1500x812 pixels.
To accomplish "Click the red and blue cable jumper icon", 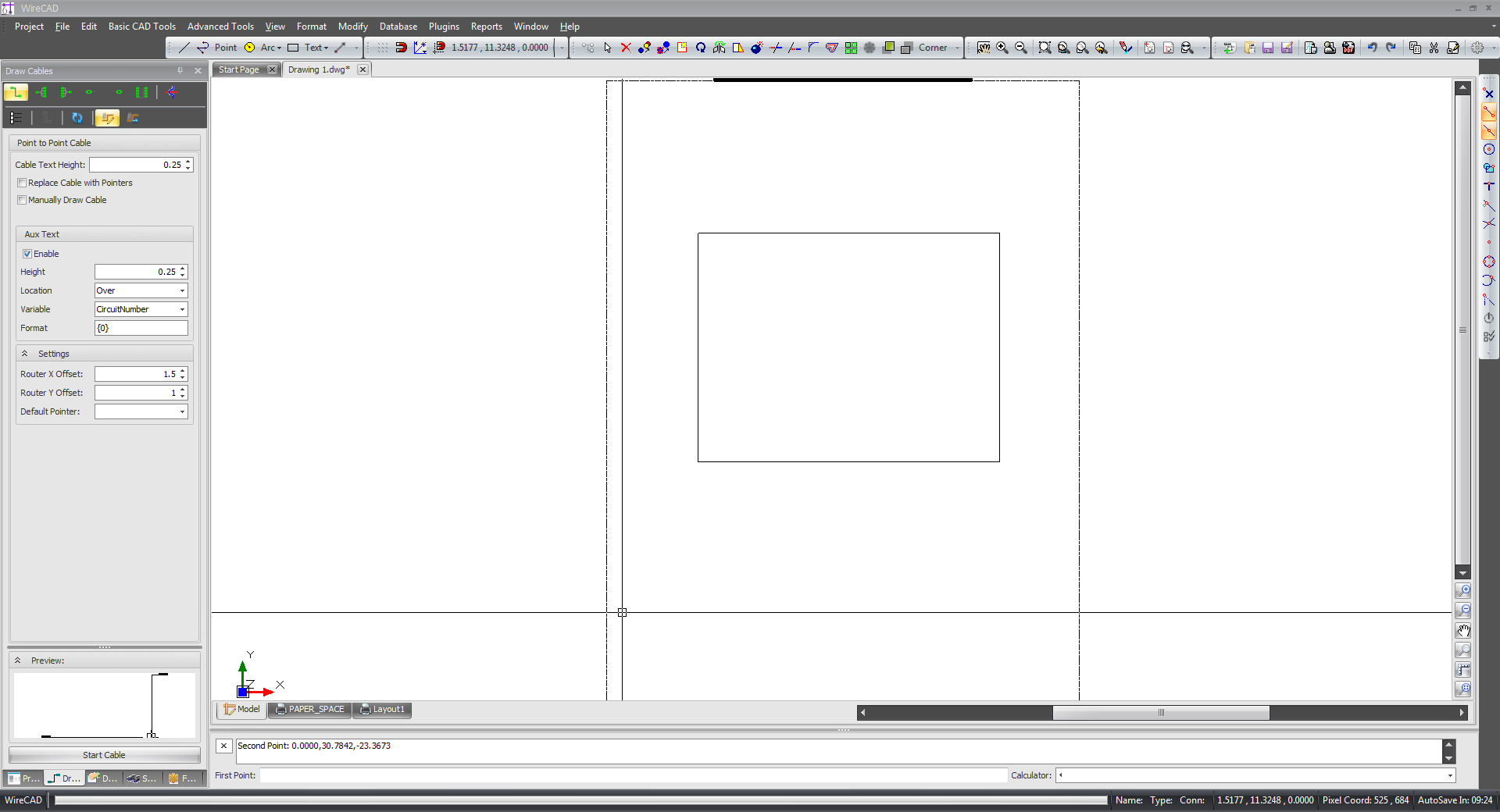I will pyautogui.click(x=172, y=92).
